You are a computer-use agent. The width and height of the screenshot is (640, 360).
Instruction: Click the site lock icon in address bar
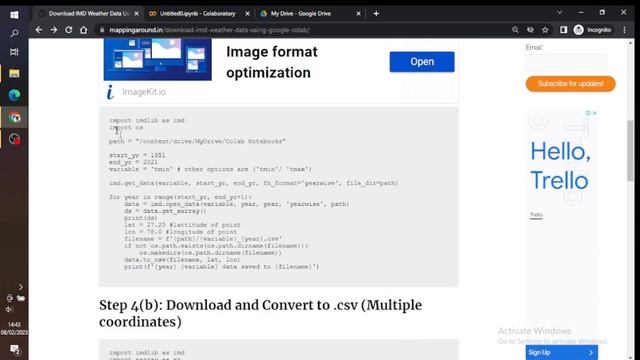click(102, 30)
